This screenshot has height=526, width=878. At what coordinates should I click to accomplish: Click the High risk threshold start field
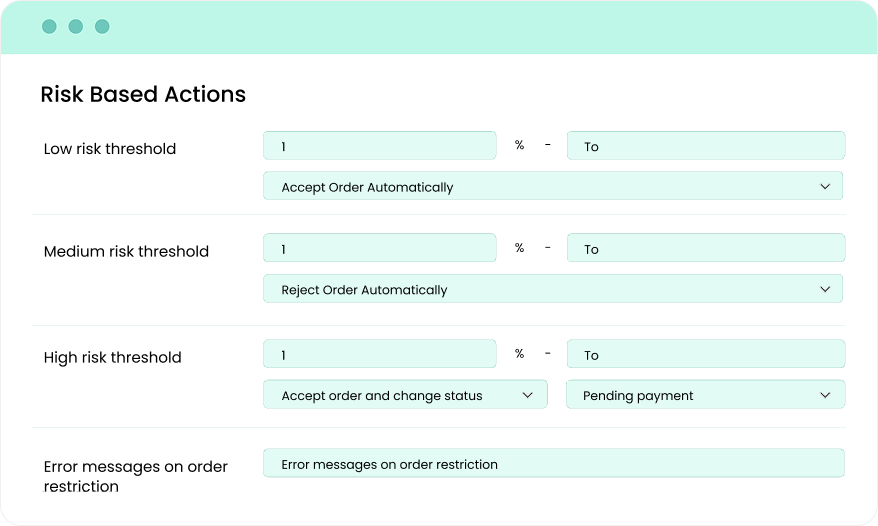[x=379, y=355]
